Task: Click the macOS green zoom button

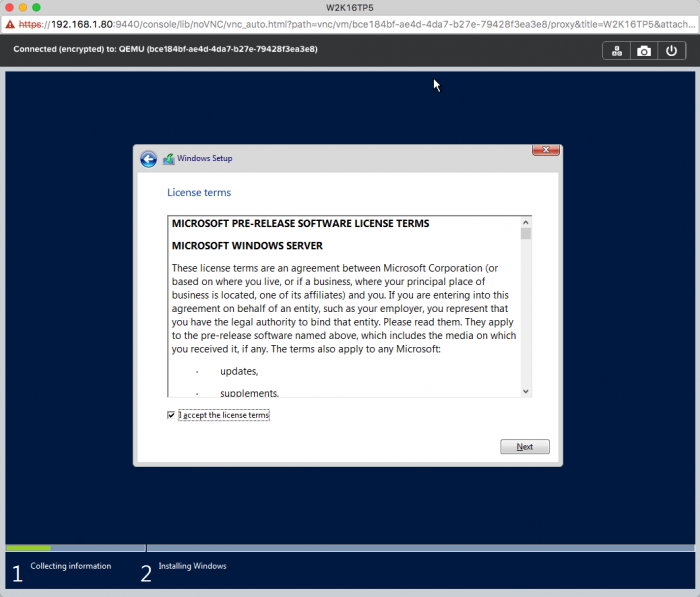Action: (36, 8)
